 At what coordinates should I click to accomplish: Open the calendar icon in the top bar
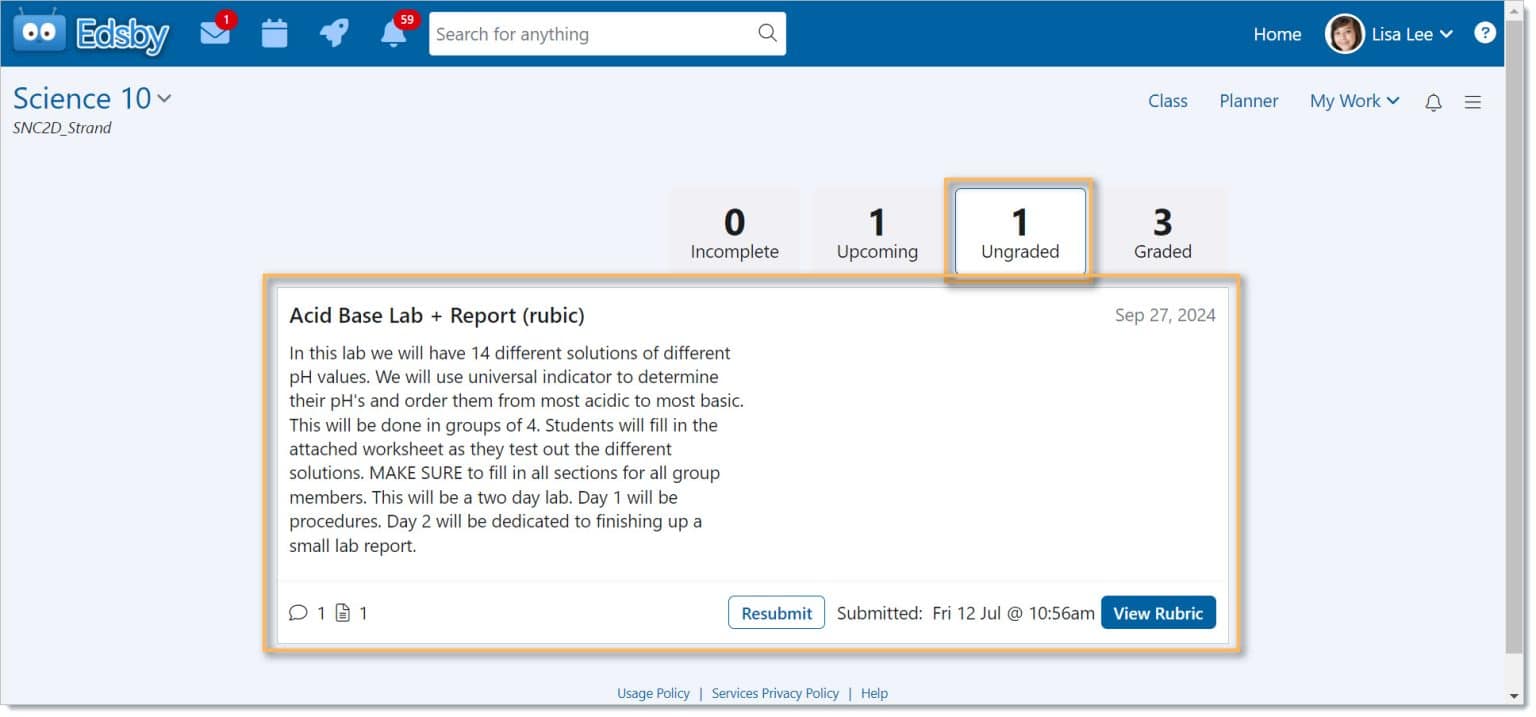(x=274, y=33)
